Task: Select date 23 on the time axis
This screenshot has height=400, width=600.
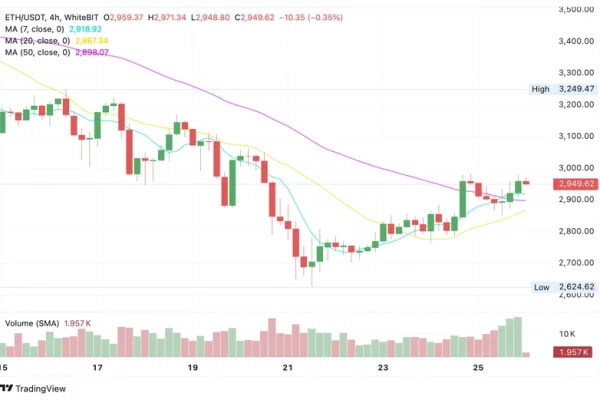Action: [x=383, y=368]
